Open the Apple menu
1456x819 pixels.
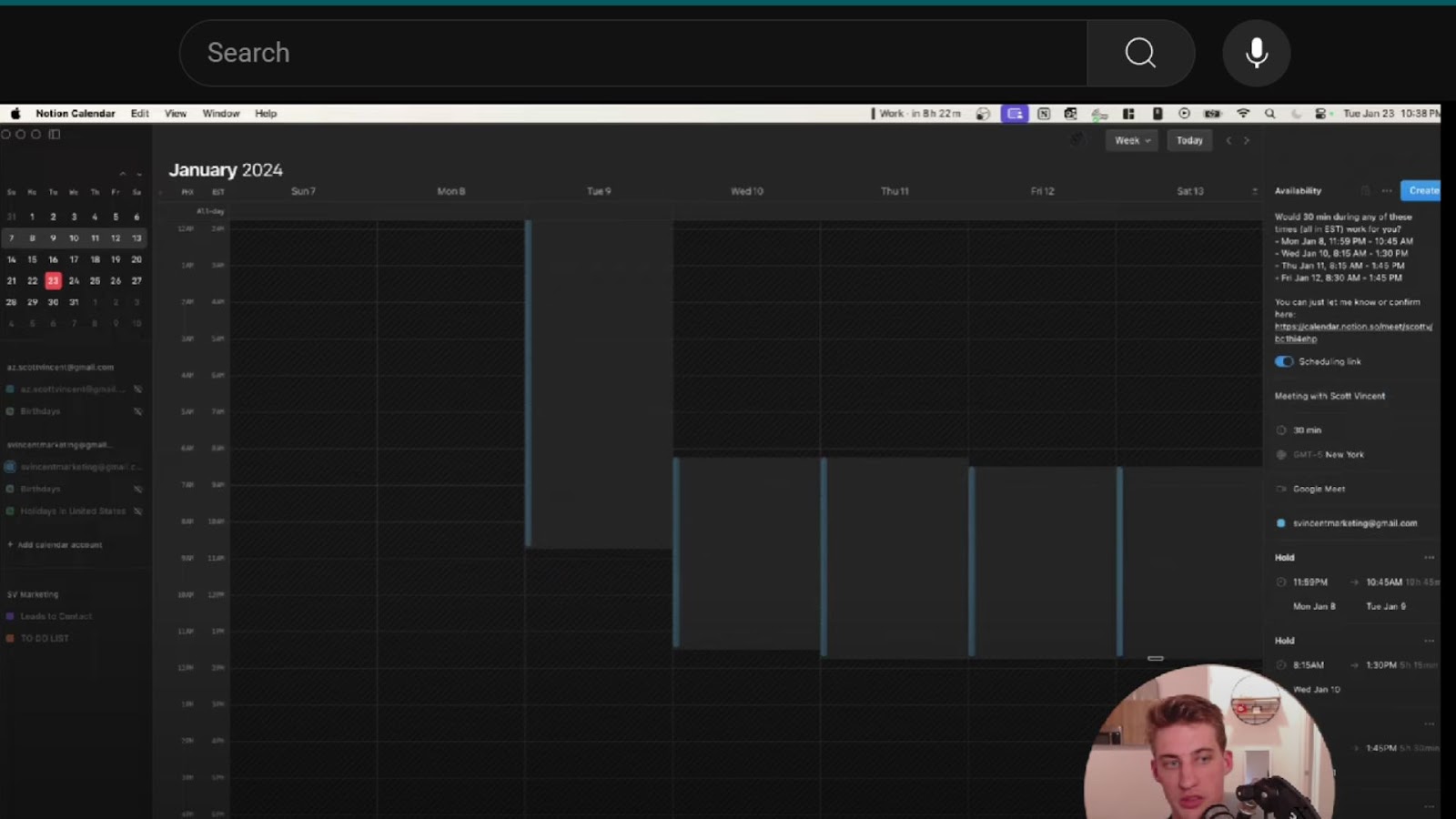[x=15, y=114]
